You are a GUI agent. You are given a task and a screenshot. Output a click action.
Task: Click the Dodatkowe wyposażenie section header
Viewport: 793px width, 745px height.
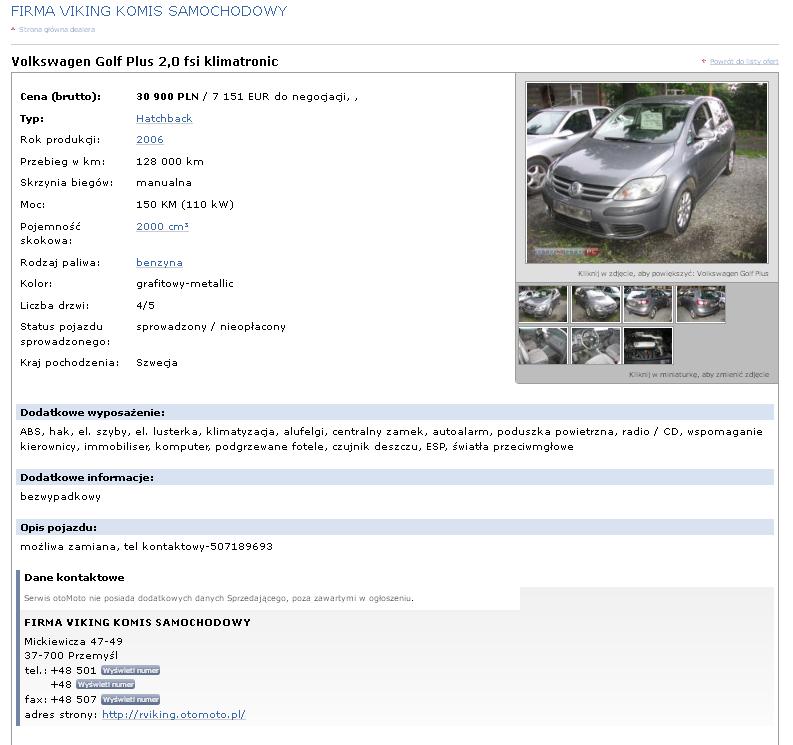395,412
